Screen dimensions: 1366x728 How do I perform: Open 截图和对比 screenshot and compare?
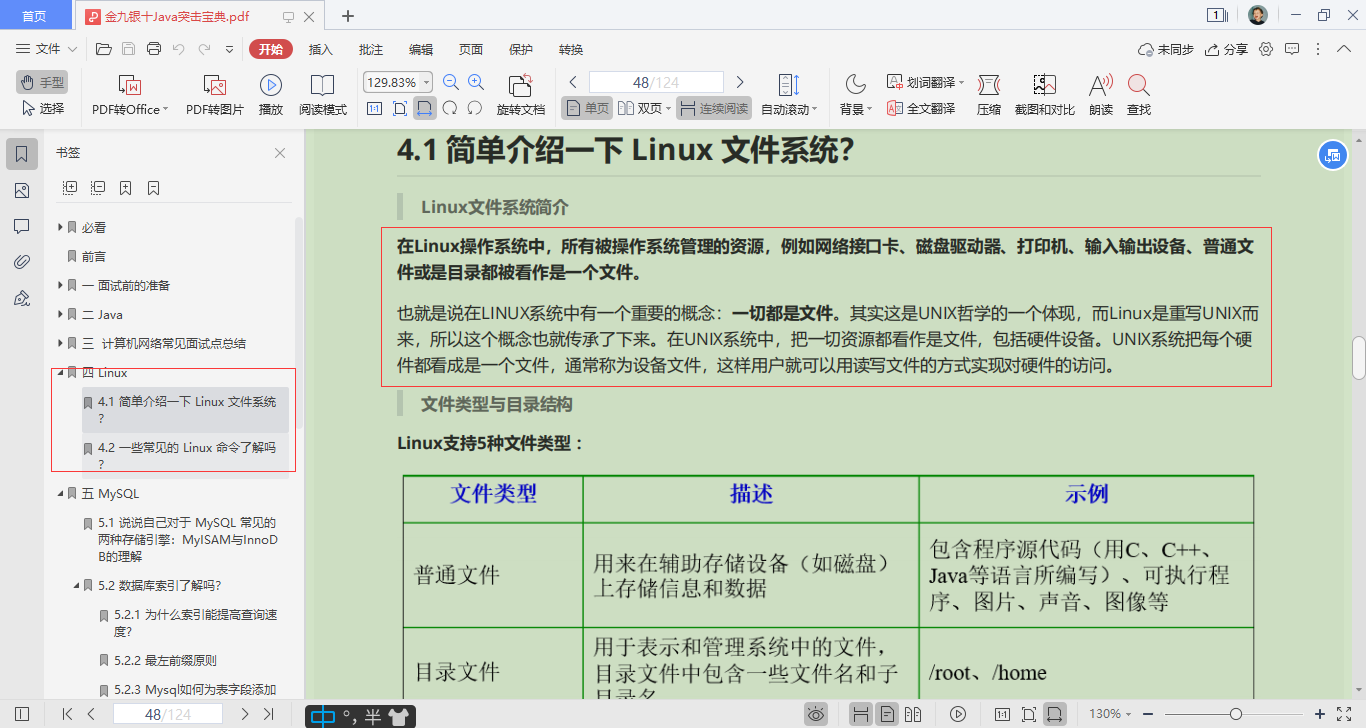(x=1045, y=95)
